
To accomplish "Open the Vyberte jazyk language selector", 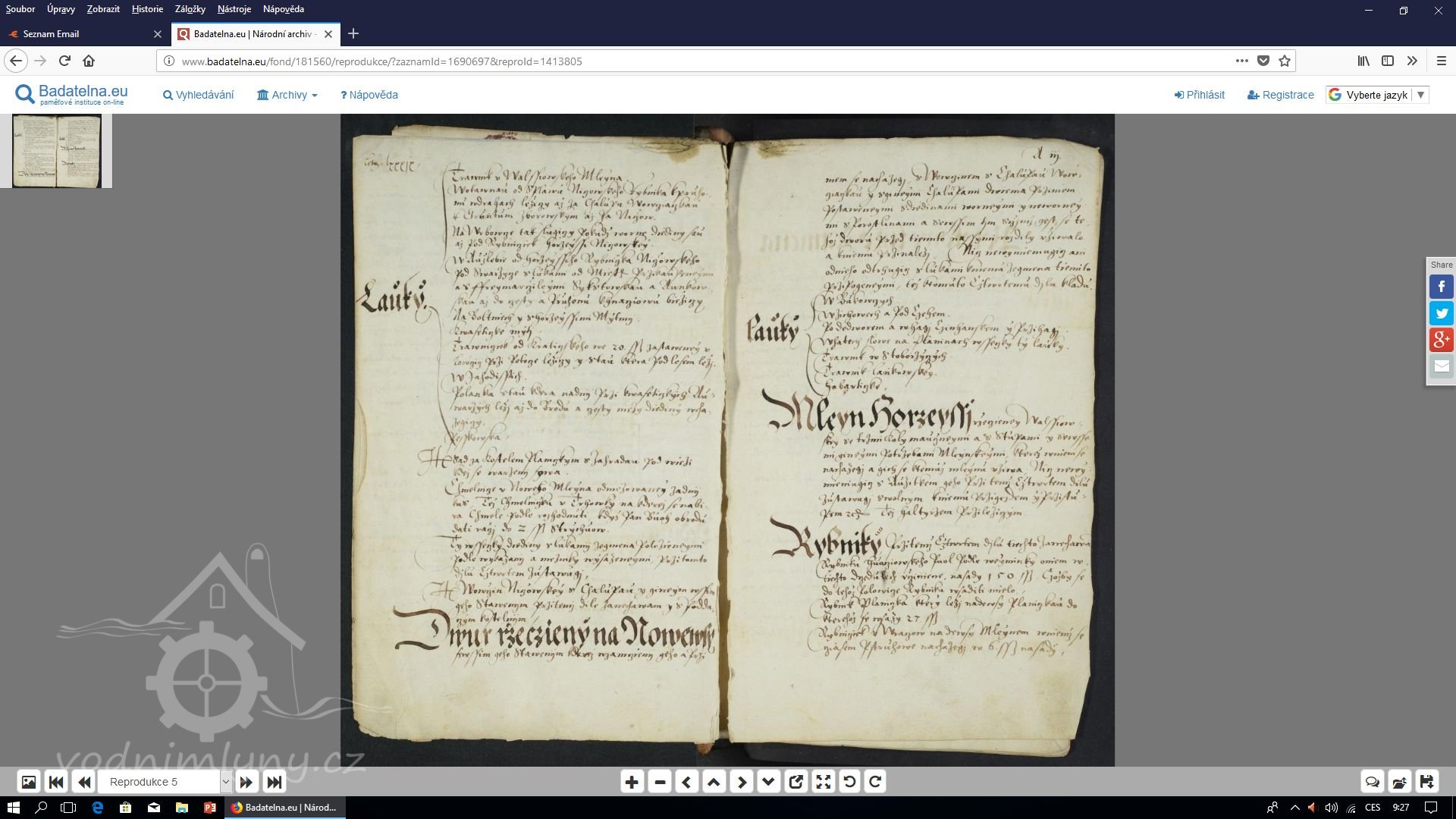I will click(1377, 95).
